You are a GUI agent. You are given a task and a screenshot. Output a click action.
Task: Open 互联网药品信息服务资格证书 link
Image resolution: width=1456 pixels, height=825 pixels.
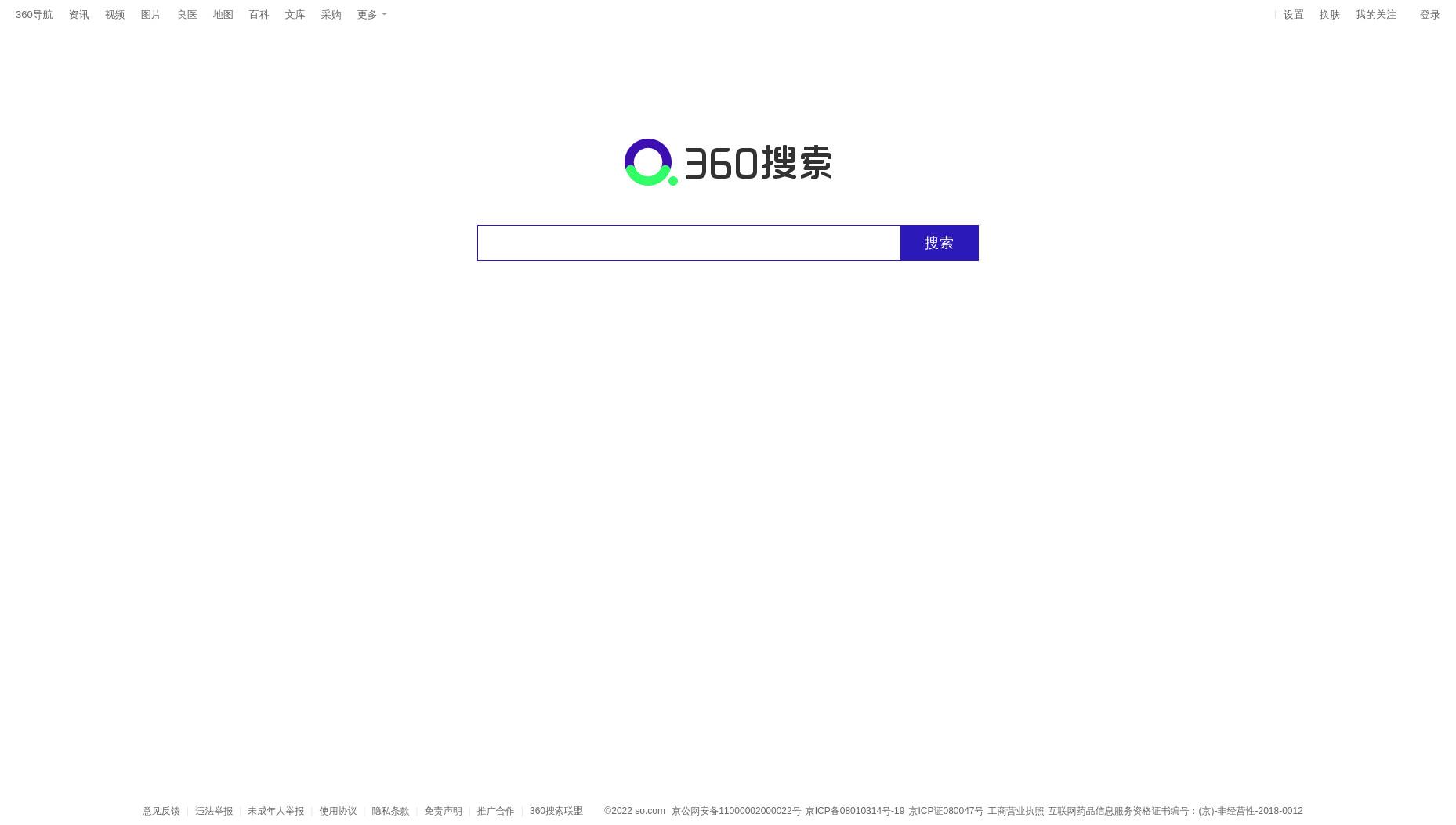point(1175,811)
